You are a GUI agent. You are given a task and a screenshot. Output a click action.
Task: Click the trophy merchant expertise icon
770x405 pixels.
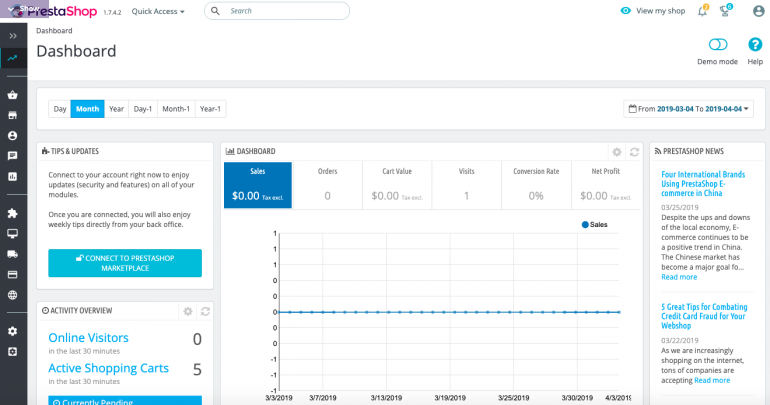(x=726, y=10)
